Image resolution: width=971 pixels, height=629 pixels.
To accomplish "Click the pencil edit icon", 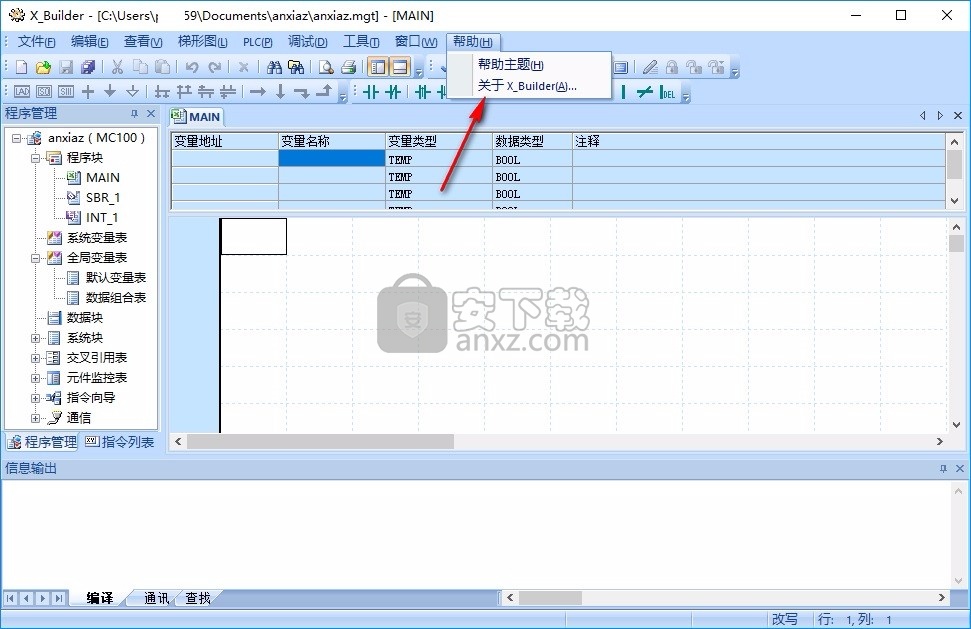I will (650, 67).
